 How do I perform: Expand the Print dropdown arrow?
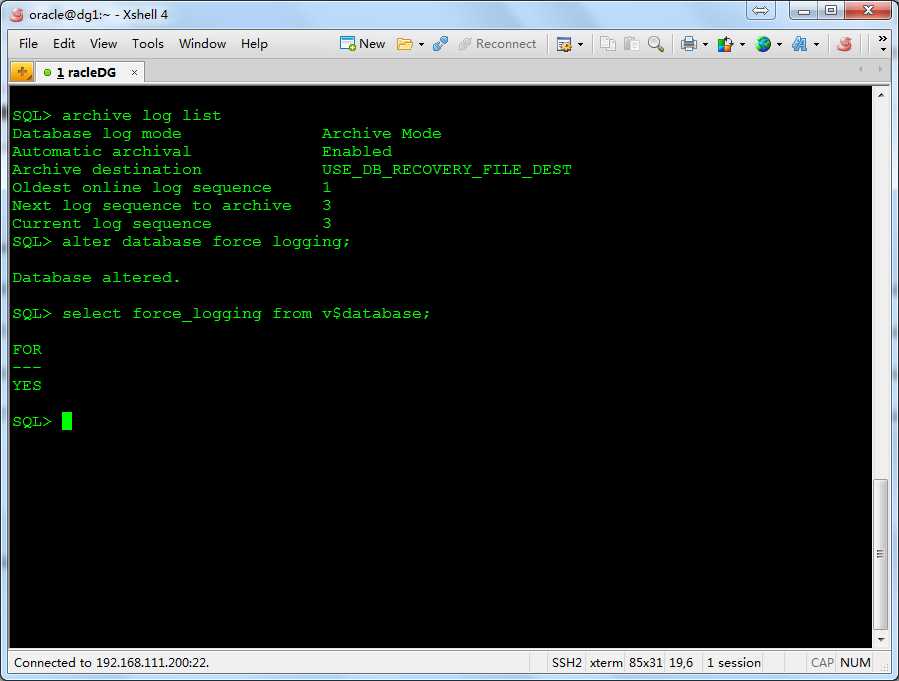pos(705,44)
